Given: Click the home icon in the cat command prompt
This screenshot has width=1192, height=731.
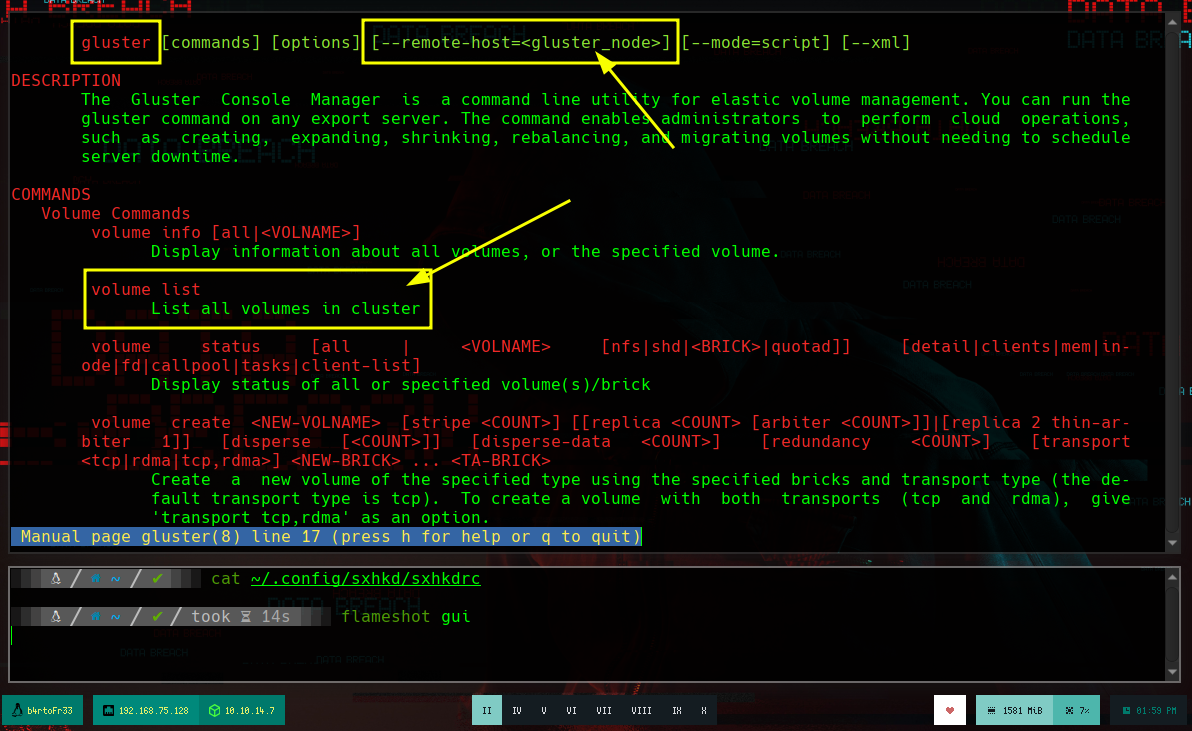Looking at the screenshot, I should pos(95,578).
